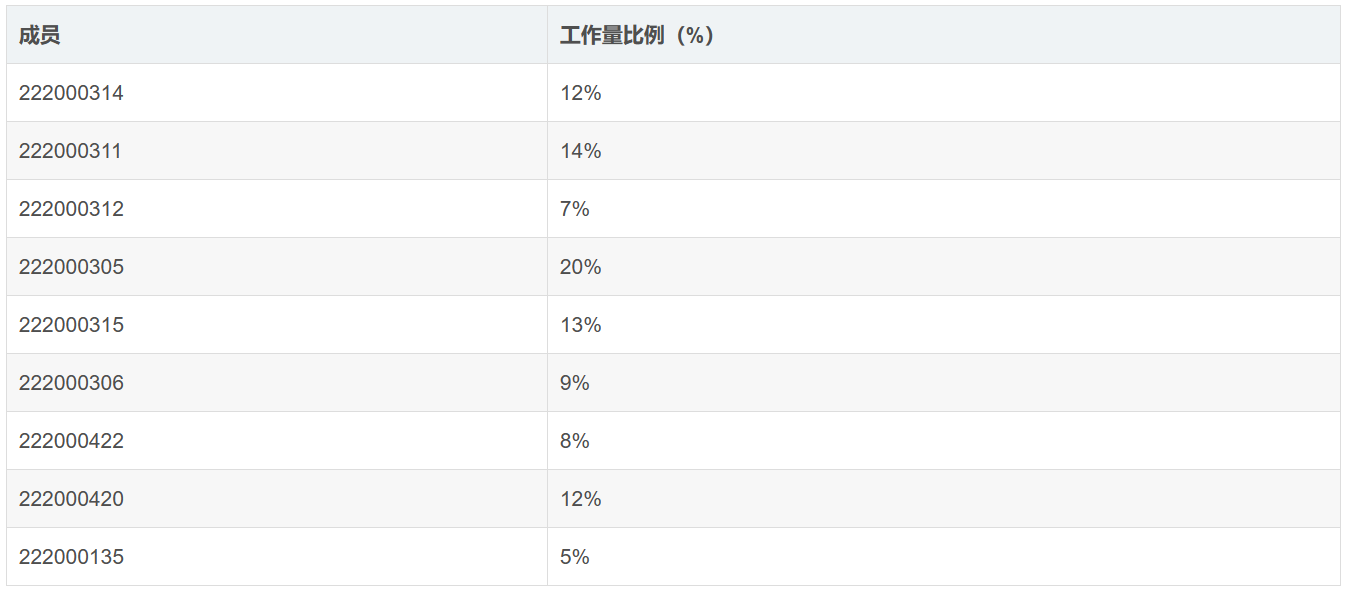This screenshot has height=591, width=1348.
Task: Click the 7% workload cell
Action: pos(575,209)
